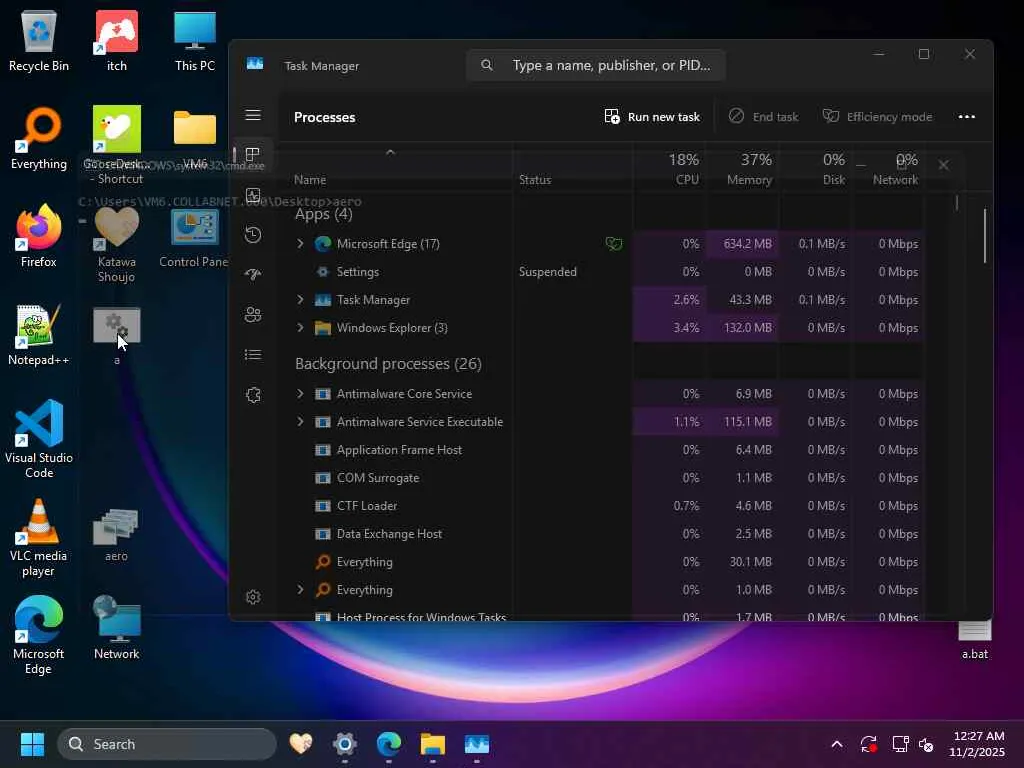Select the COM Surrogate process
The image size is (1024, 768).
pos(607,478)
